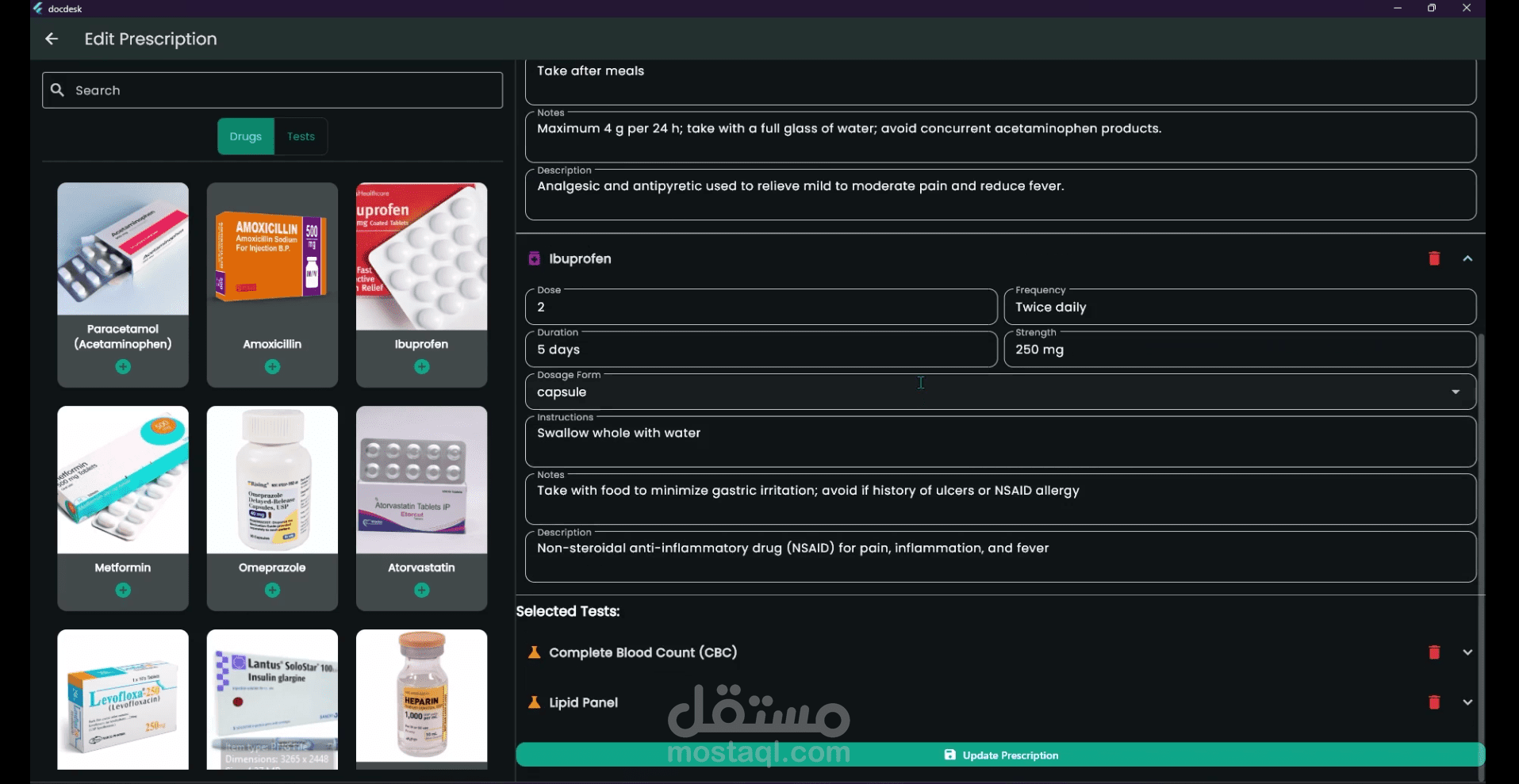Click the docdesk app logo
The width and height of the screenshot is (1519, 784).
coord(38,9)
